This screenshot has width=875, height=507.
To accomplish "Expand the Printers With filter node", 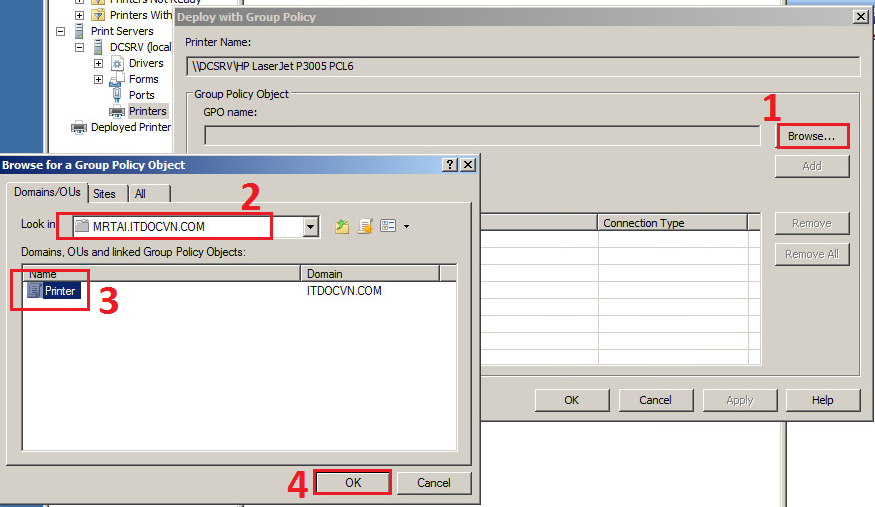I will coord(80,15).
